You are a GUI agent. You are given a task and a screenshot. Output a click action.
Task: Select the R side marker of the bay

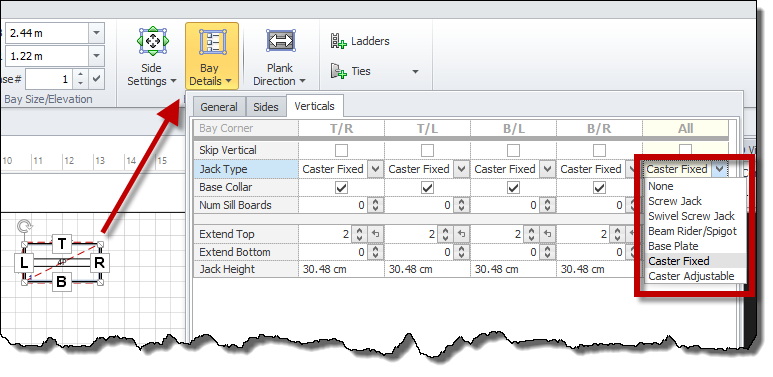pos(99,263)
